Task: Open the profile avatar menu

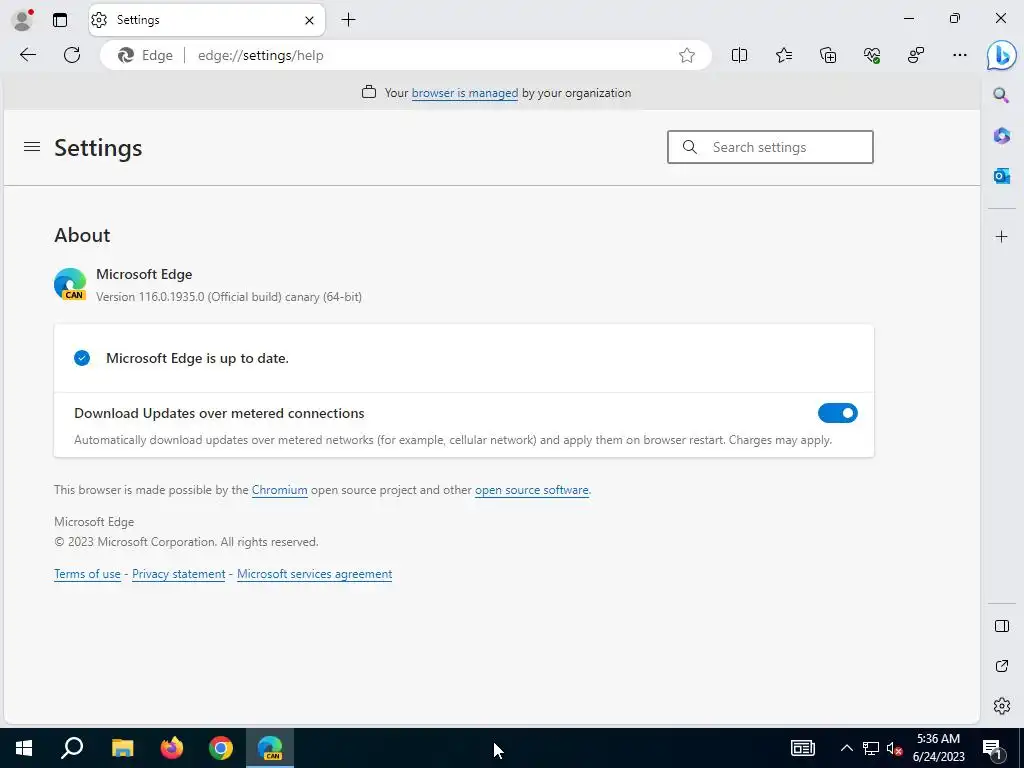Action: (x=22, y=20)
